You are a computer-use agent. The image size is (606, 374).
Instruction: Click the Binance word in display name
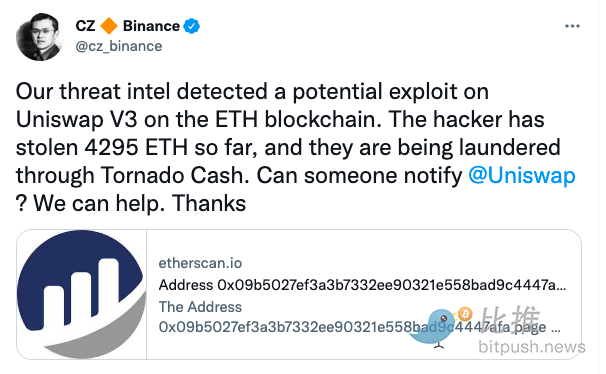(x=151, y=26)
